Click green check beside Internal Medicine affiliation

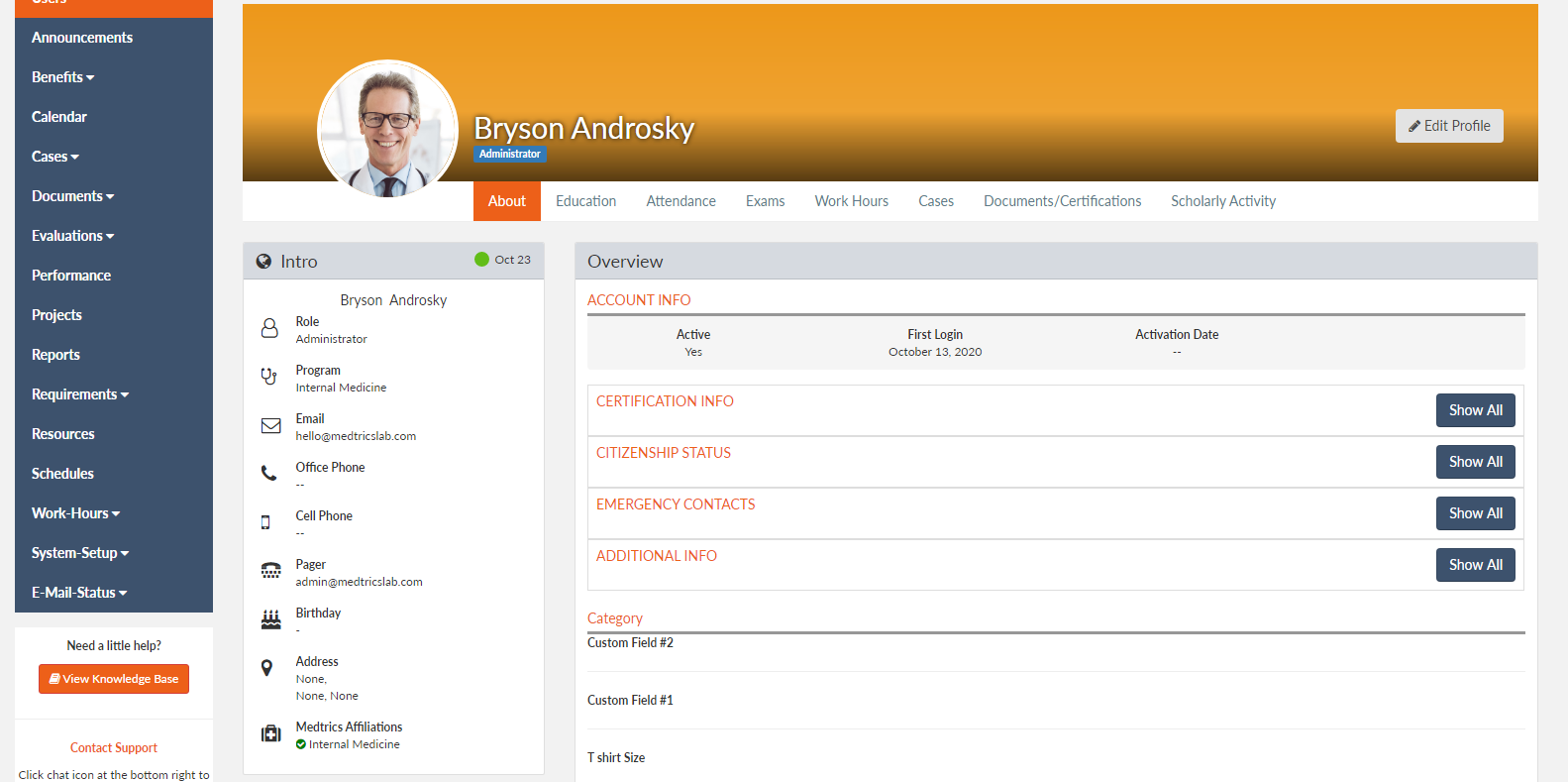pyautogui.click(x=301, y=744)
